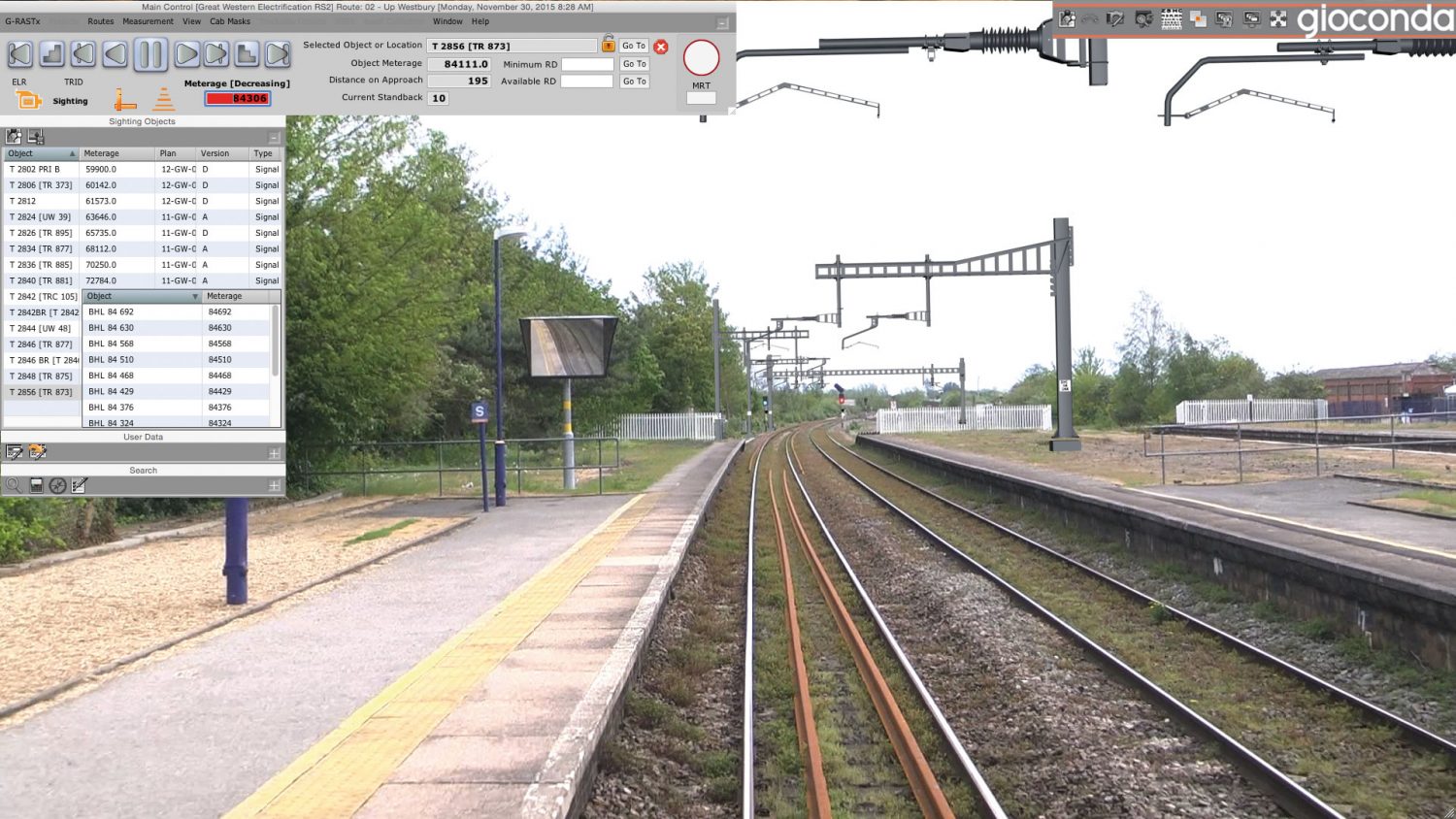
Task: Click the four-arrows fullscreen icon
Action: (1278, 19)
